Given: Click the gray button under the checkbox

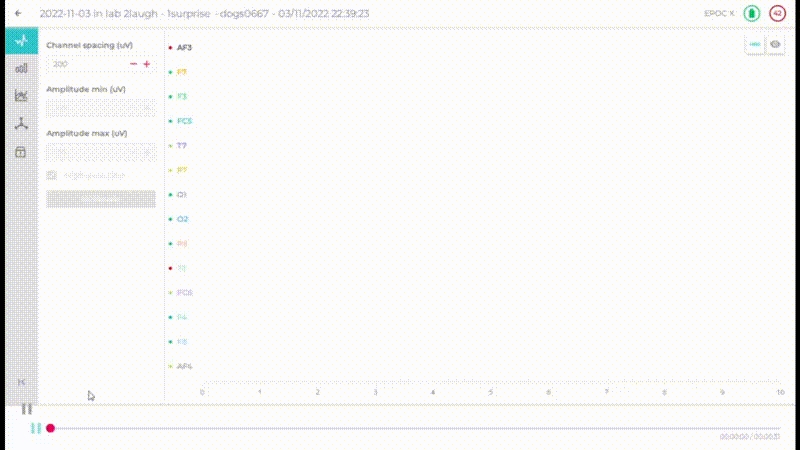Looking at the screenshot, I should coord(100,198).
